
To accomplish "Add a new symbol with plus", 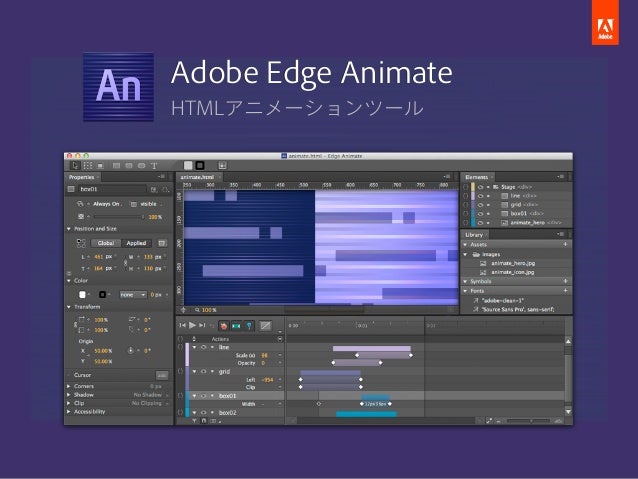I will click(565, 281).
